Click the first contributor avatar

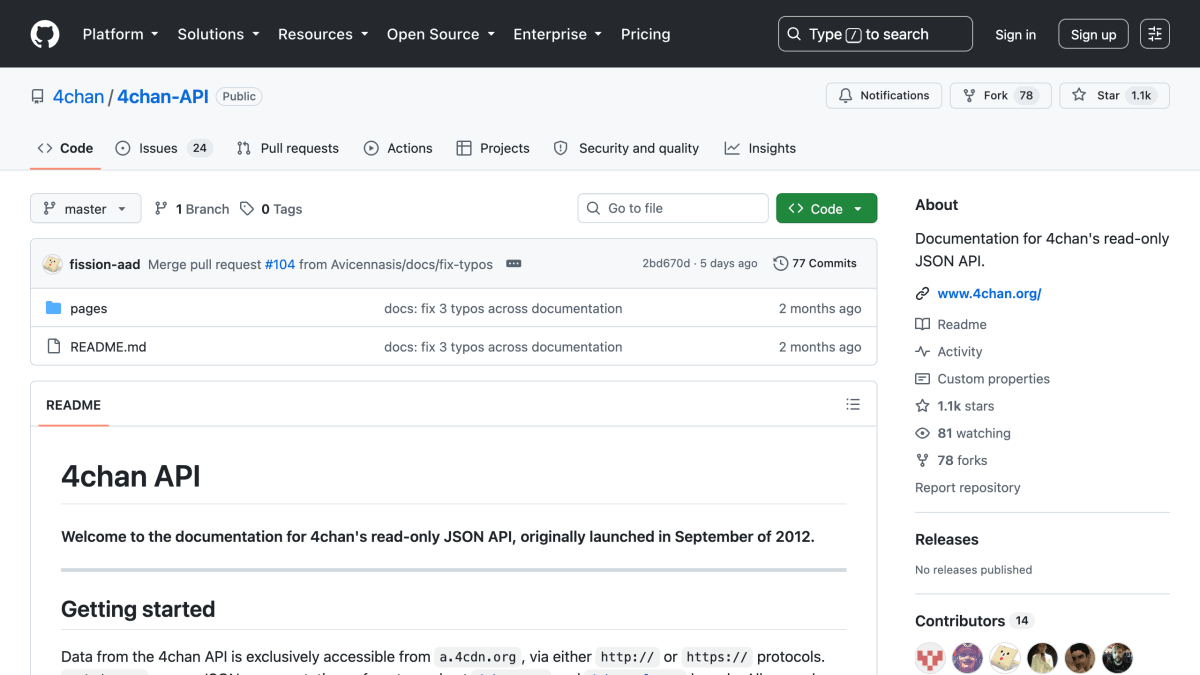[930, 658]
